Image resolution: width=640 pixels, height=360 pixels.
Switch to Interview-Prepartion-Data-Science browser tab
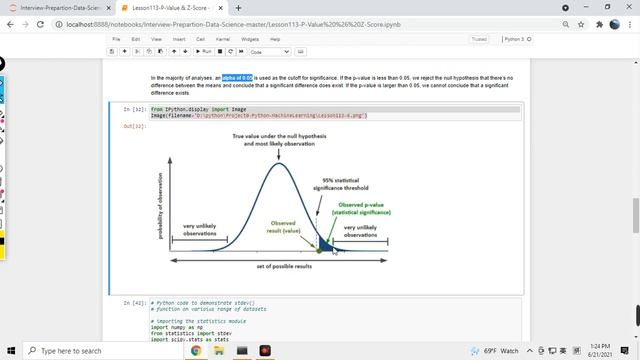pos(60,8)
